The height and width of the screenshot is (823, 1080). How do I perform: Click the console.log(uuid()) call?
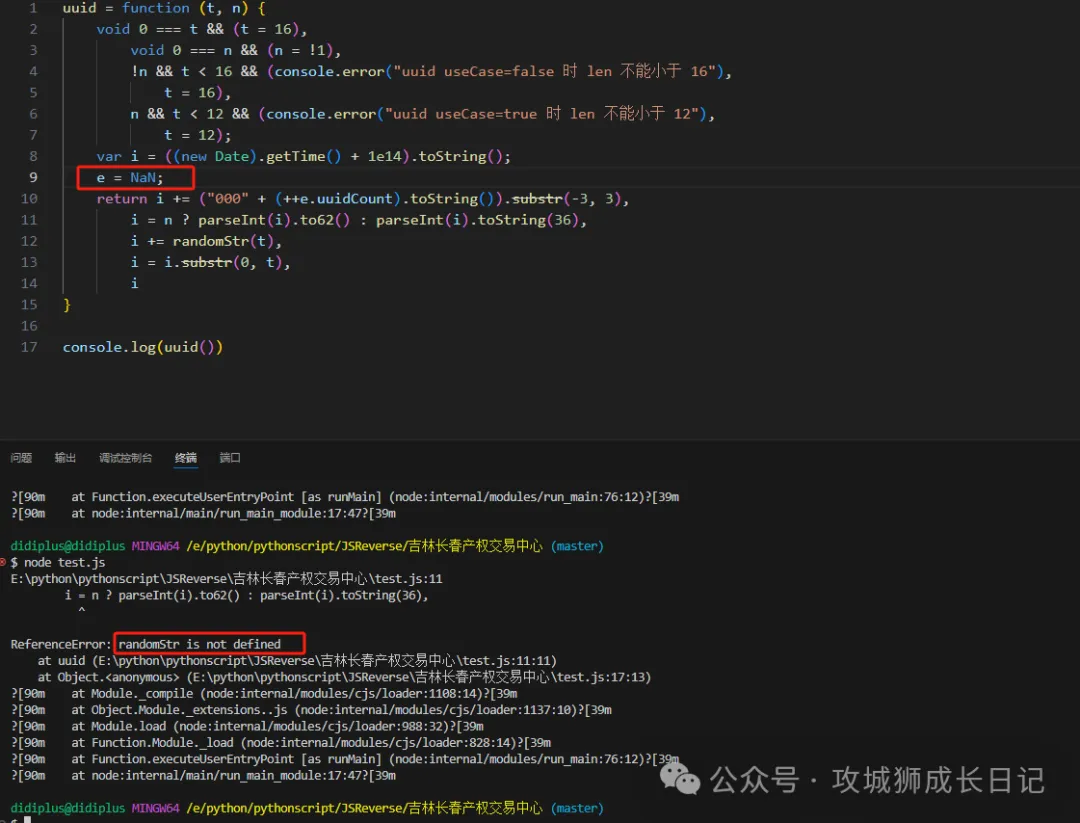click(x=142, y=347)
